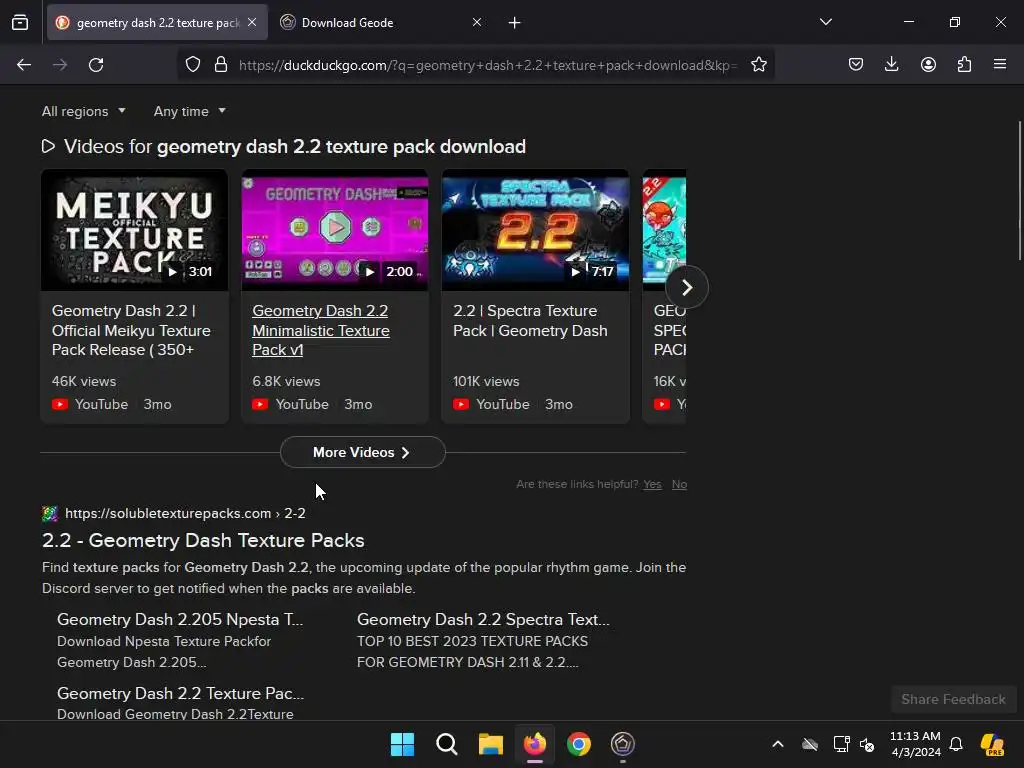The image size is (1024, 768).
Task: Click the solubletexturepacks.com favicon
Action: 50,513
